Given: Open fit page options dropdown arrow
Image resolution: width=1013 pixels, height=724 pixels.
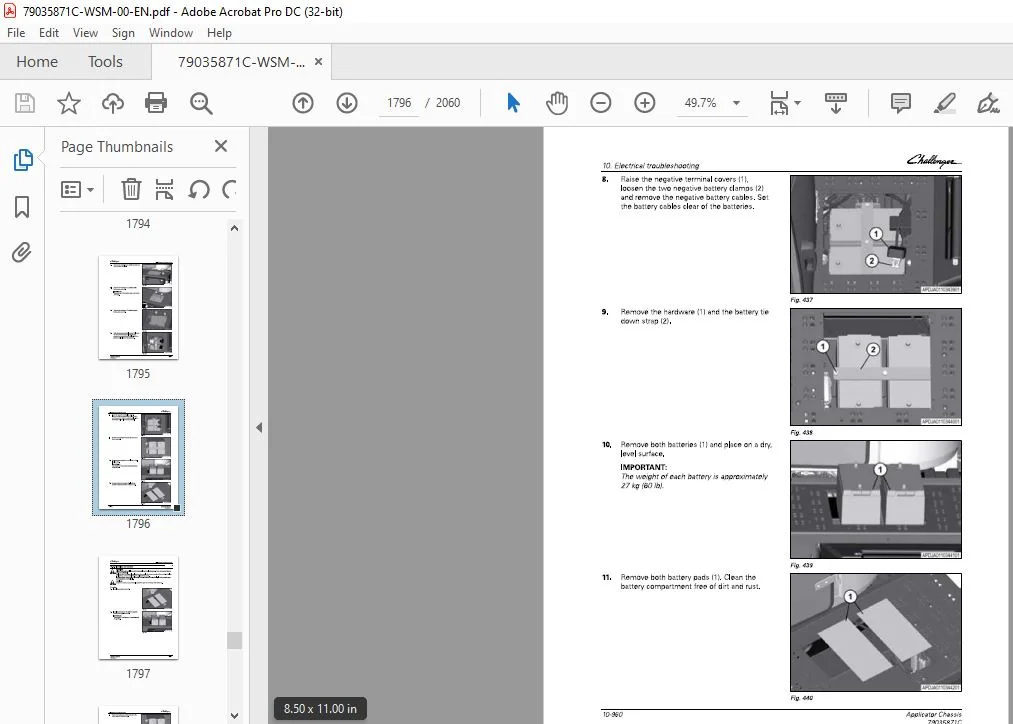Looking at the screenshot, I should pyautogui.click(x=798, y=103).
